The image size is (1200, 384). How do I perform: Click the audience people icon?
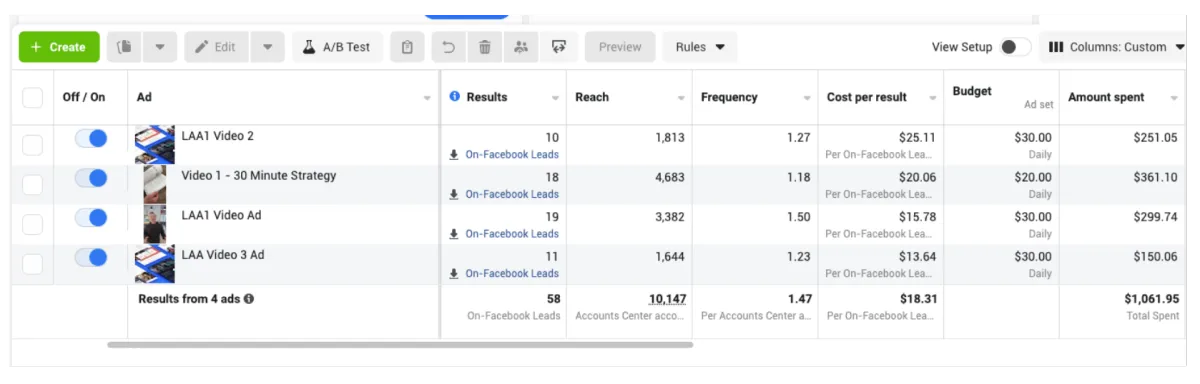point(520,47)
